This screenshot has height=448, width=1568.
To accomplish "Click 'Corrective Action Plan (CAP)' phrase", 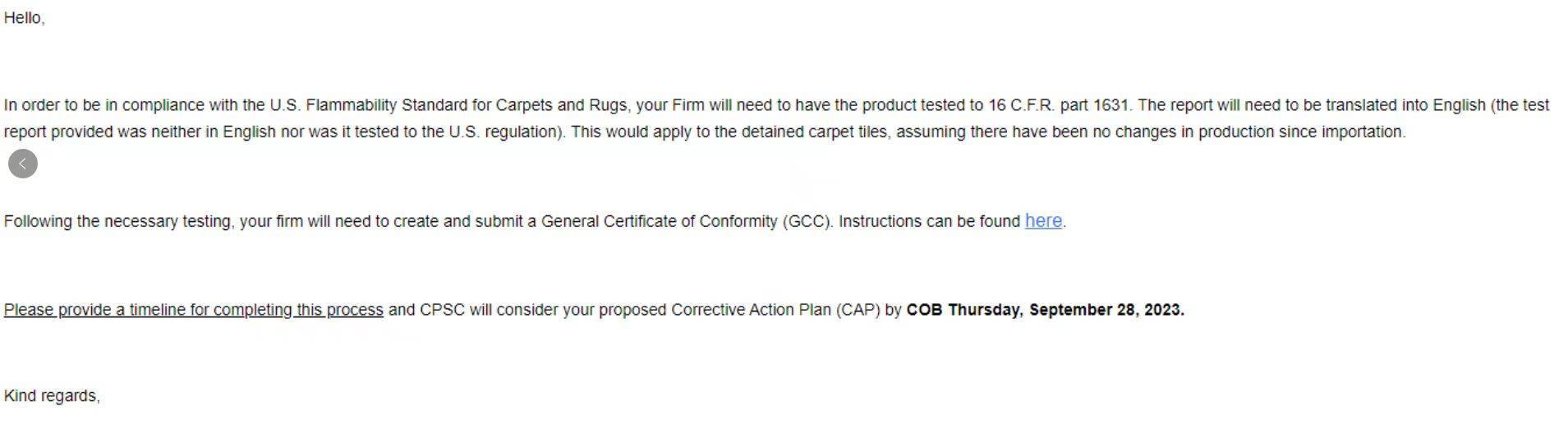I will pos(775,310).
